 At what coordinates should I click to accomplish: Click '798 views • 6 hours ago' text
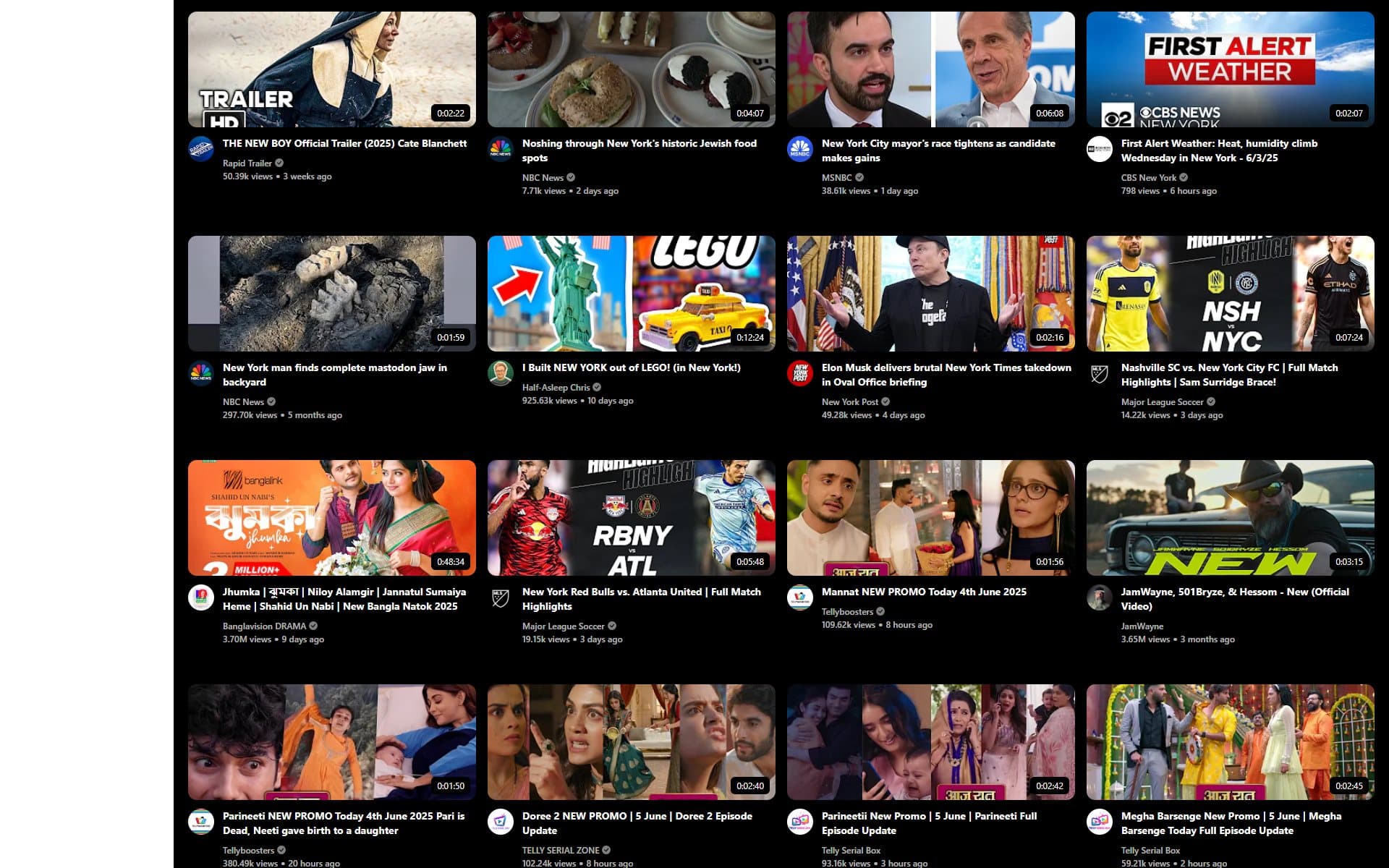1169,191
